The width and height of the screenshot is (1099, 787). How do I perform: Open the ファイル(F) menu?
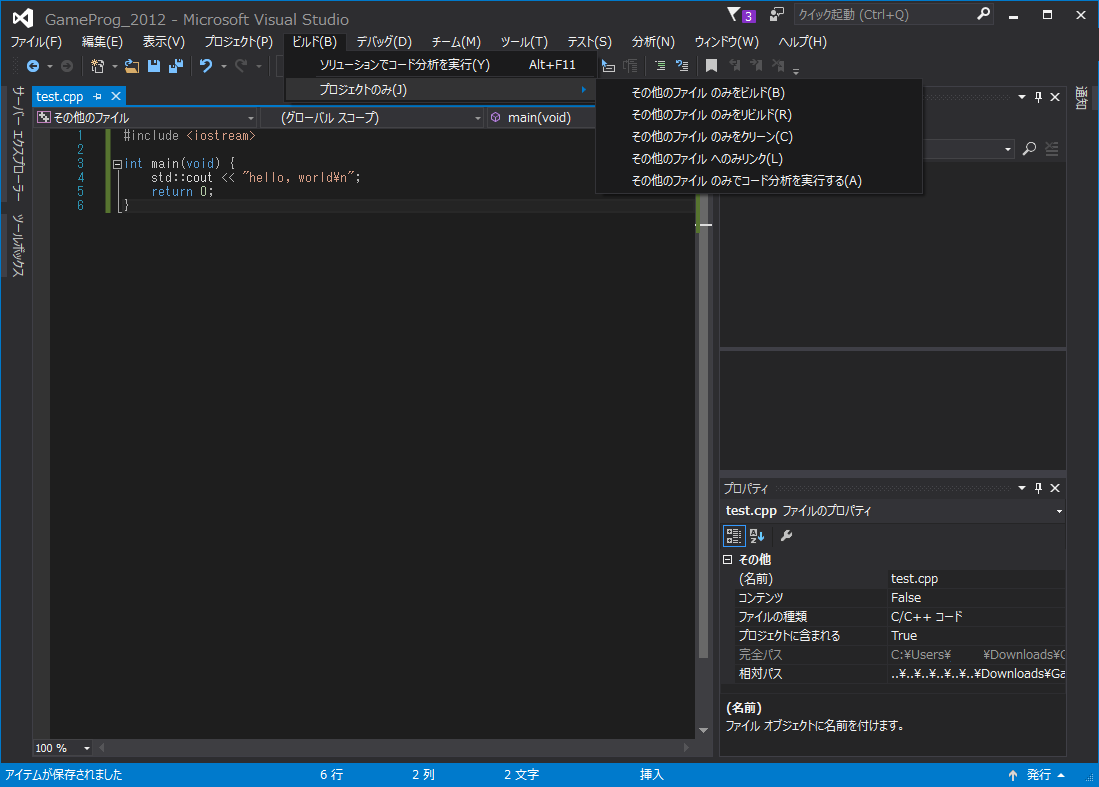point(36,42)
